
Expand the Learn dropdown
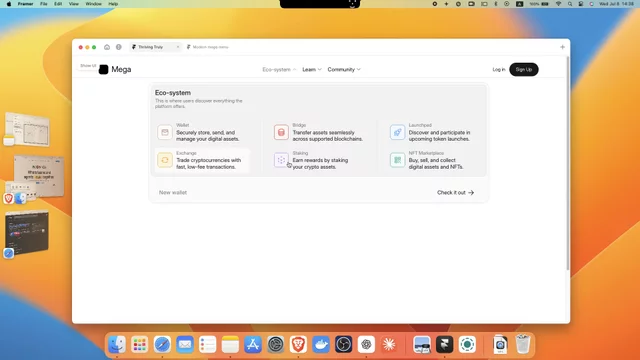[312, 69]
